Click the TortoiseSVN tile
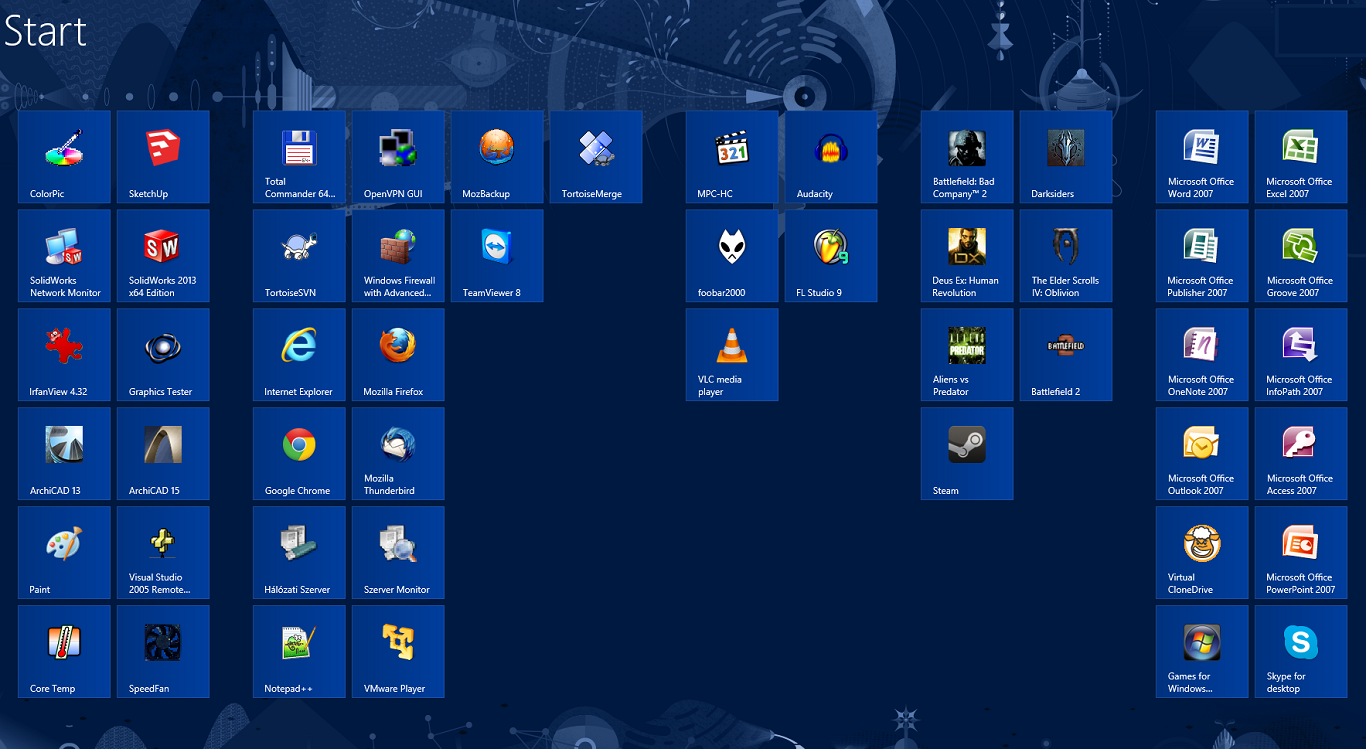Screen dimensions: 1366x749 (299, 256)
